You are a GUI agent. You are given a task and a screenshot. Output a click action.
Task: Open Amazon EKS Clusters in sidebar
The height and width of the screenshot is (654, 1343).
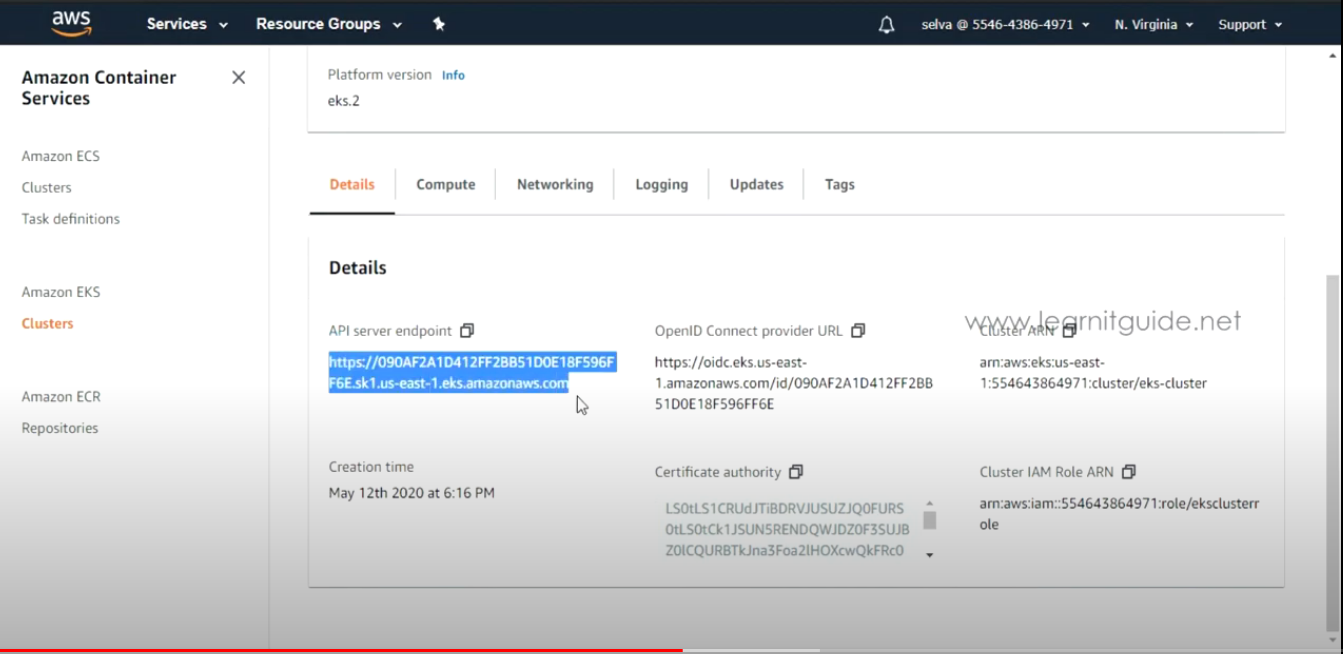point(47,324)
